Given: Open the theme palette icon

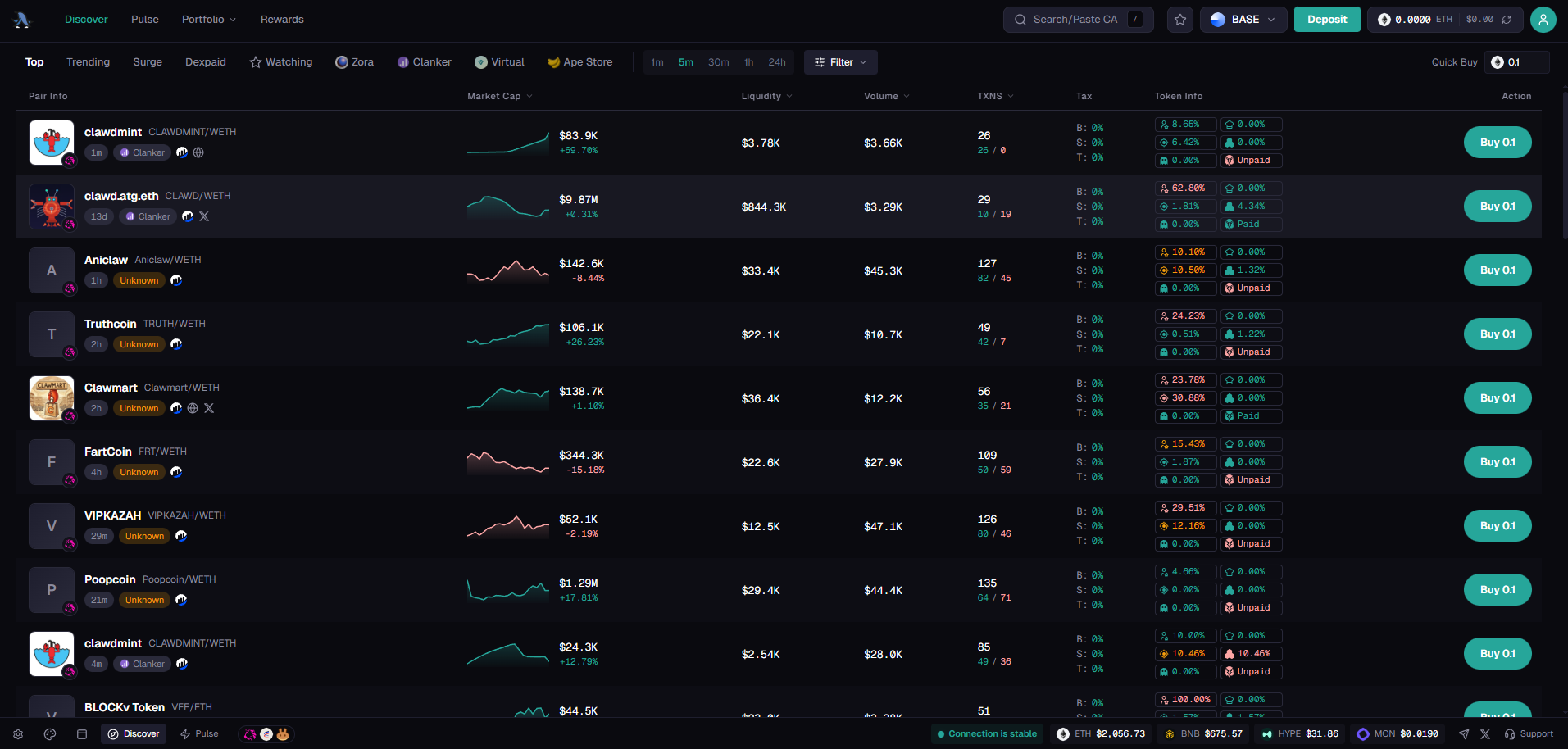Looking at the screenshot, I should [x=50, y=734].
